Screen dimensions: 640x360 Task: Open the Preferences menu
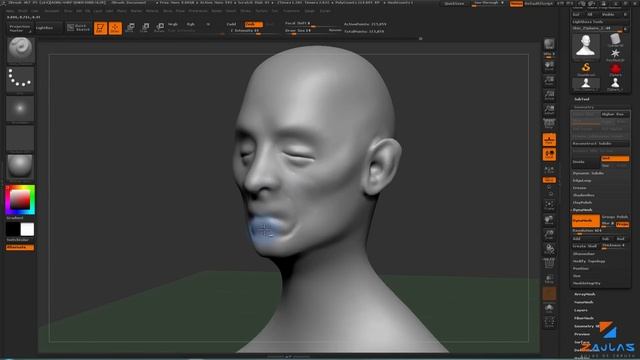(198, 11)
